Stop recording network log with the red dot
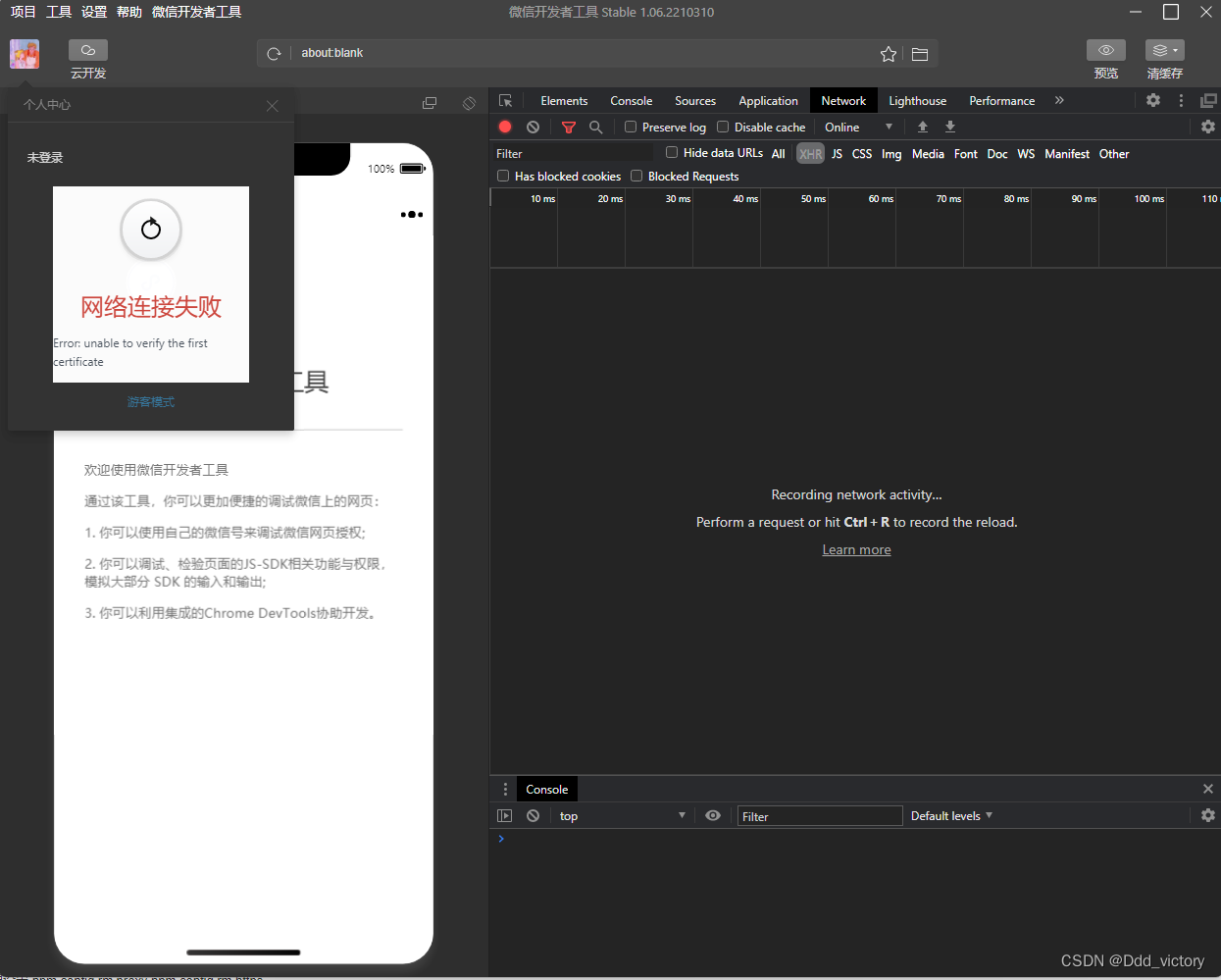 (x=505, y=127)
